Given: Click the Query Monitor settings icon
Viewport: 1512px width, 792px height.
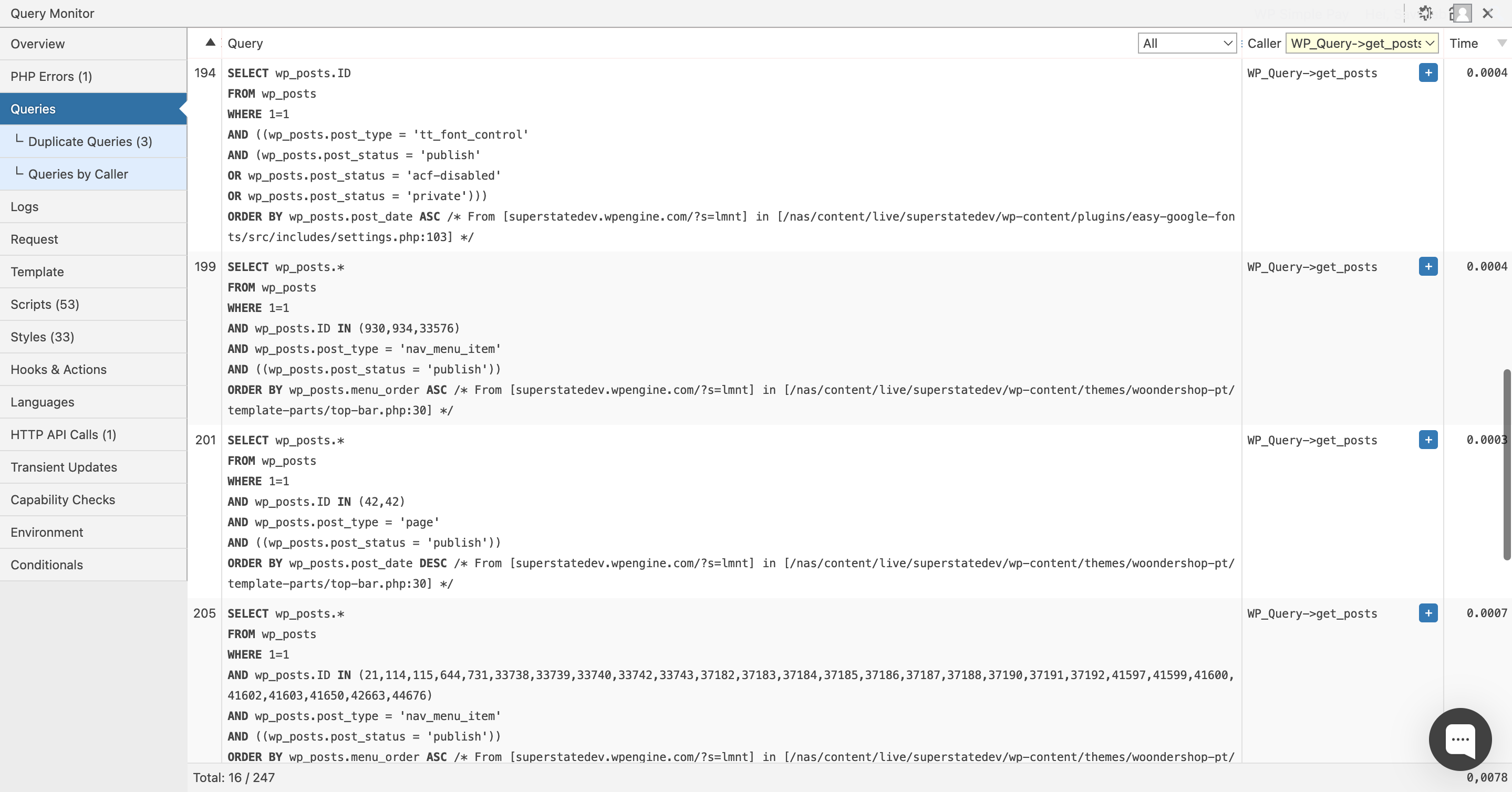Looking at the screenshot, I should (x=1425, y=13).
